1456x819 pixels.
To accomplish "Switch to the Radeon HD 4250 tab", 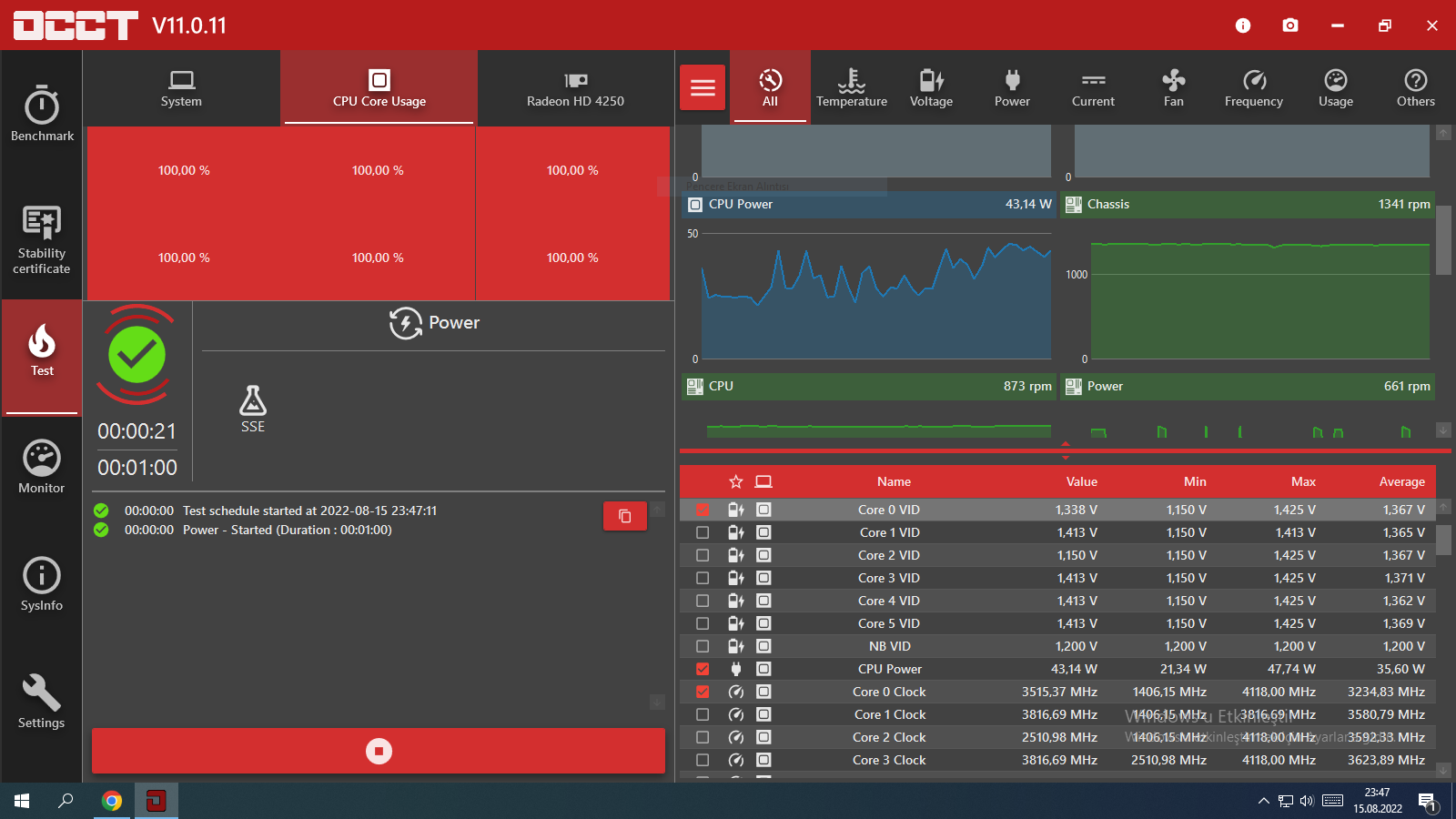I will pyautogui.click(x=575, y=88).
